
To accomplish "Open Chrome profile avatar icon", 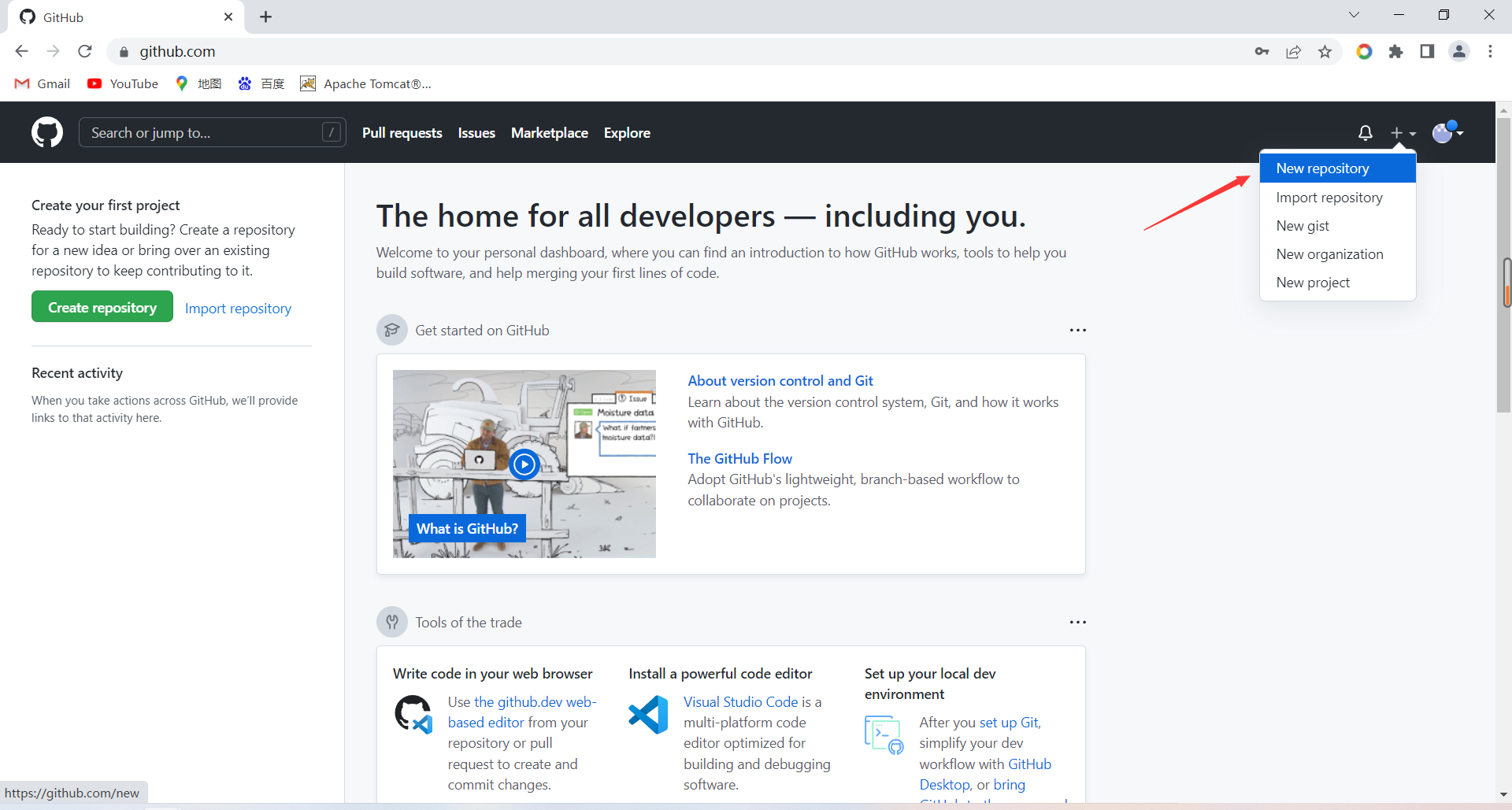I will 1458,51.
